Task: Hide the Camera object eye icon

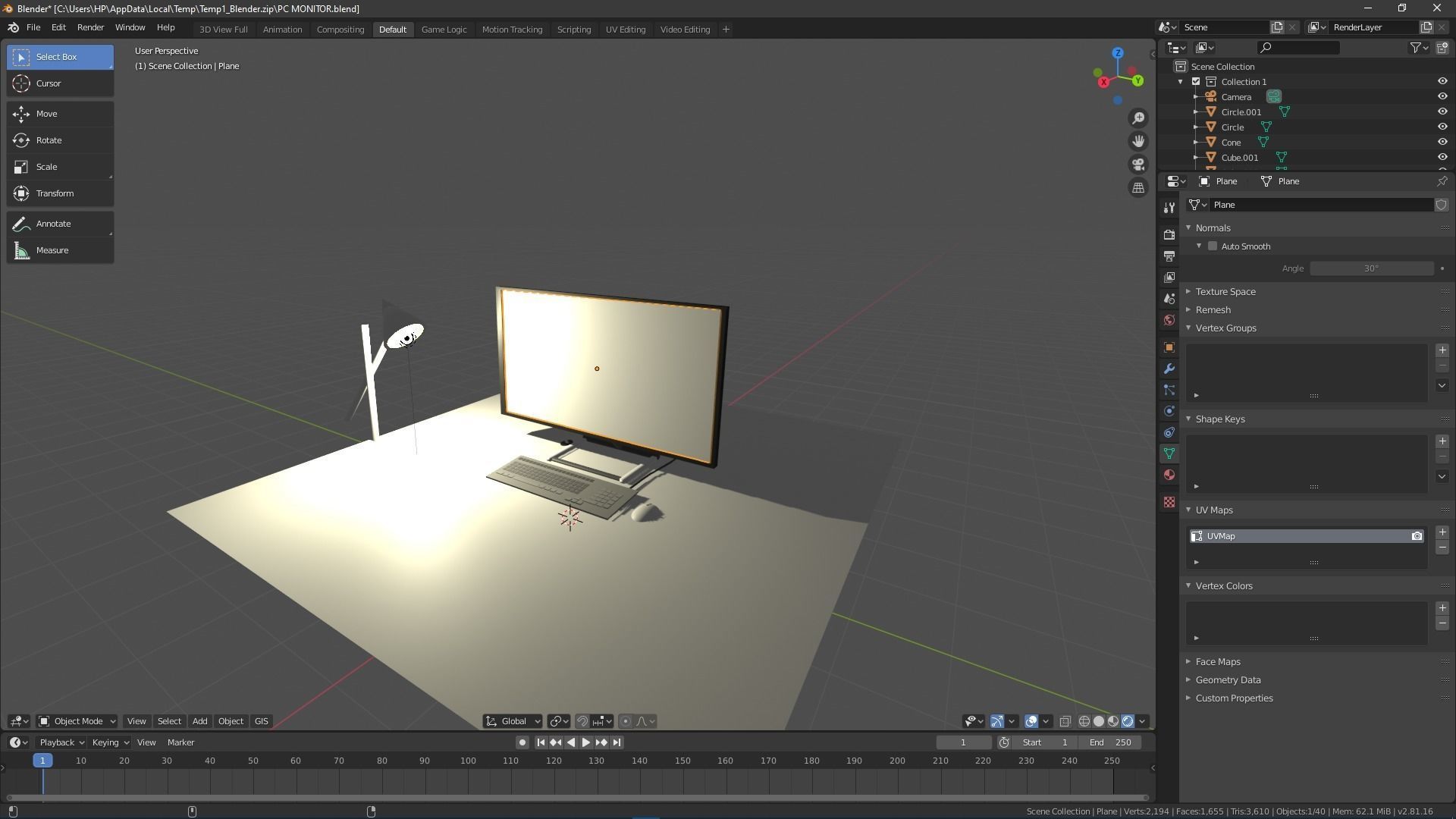Action: (x=1442, y=97)
